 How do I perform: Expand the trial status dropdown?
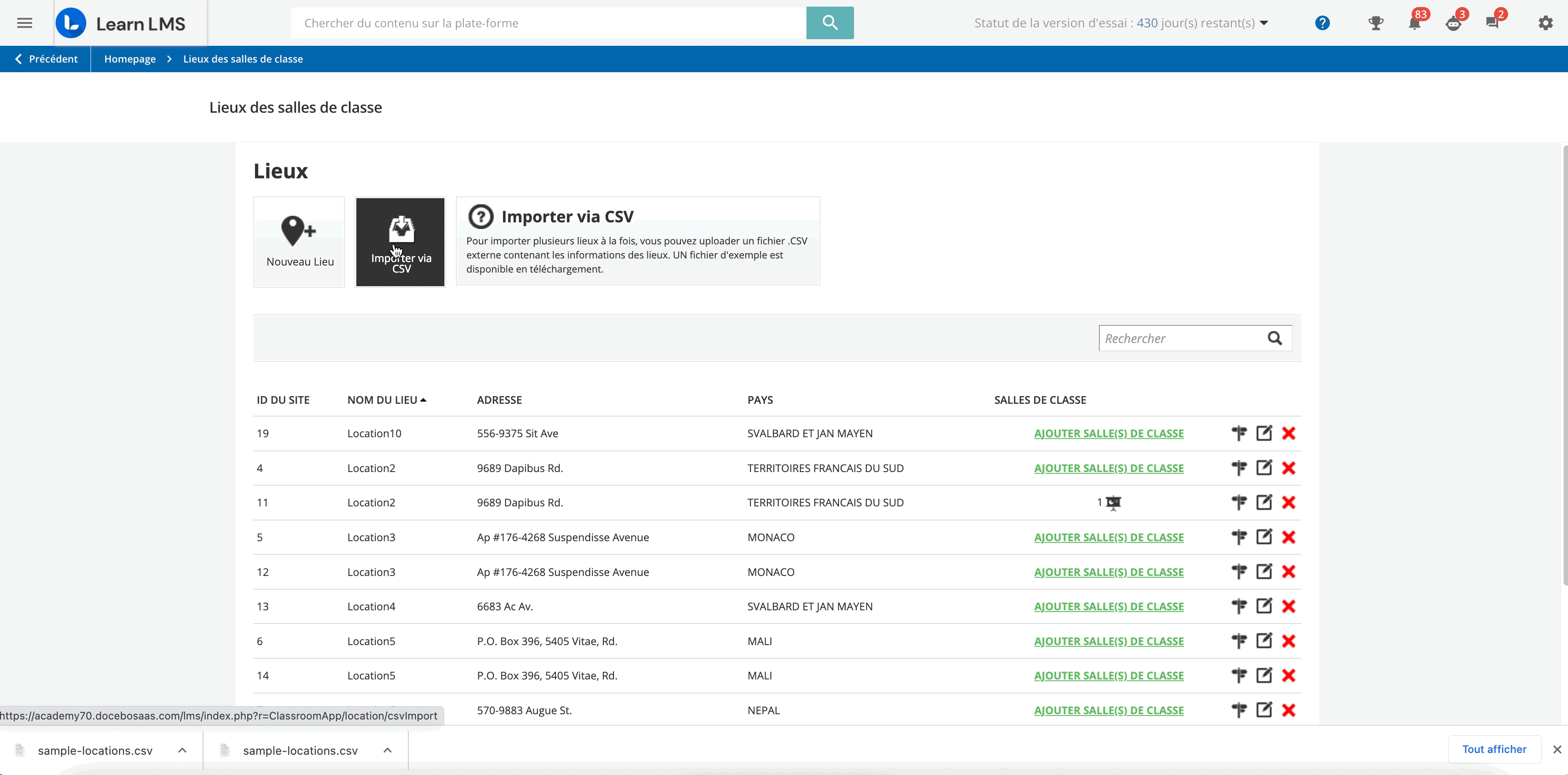point(1264,23)
